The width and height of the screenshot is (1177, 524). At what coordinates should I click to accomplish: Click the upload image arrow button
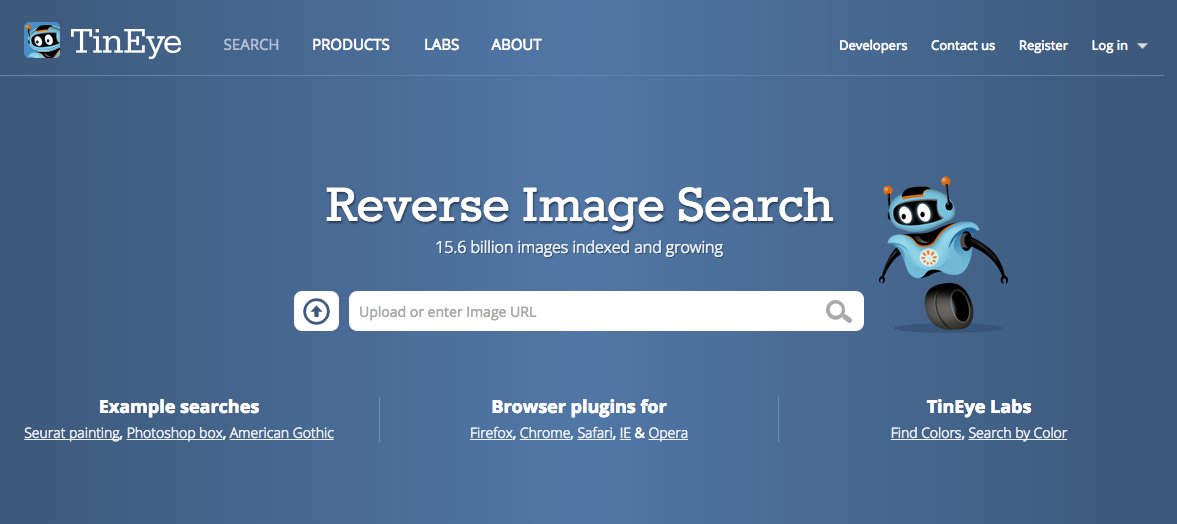click(x=316, y=311)
